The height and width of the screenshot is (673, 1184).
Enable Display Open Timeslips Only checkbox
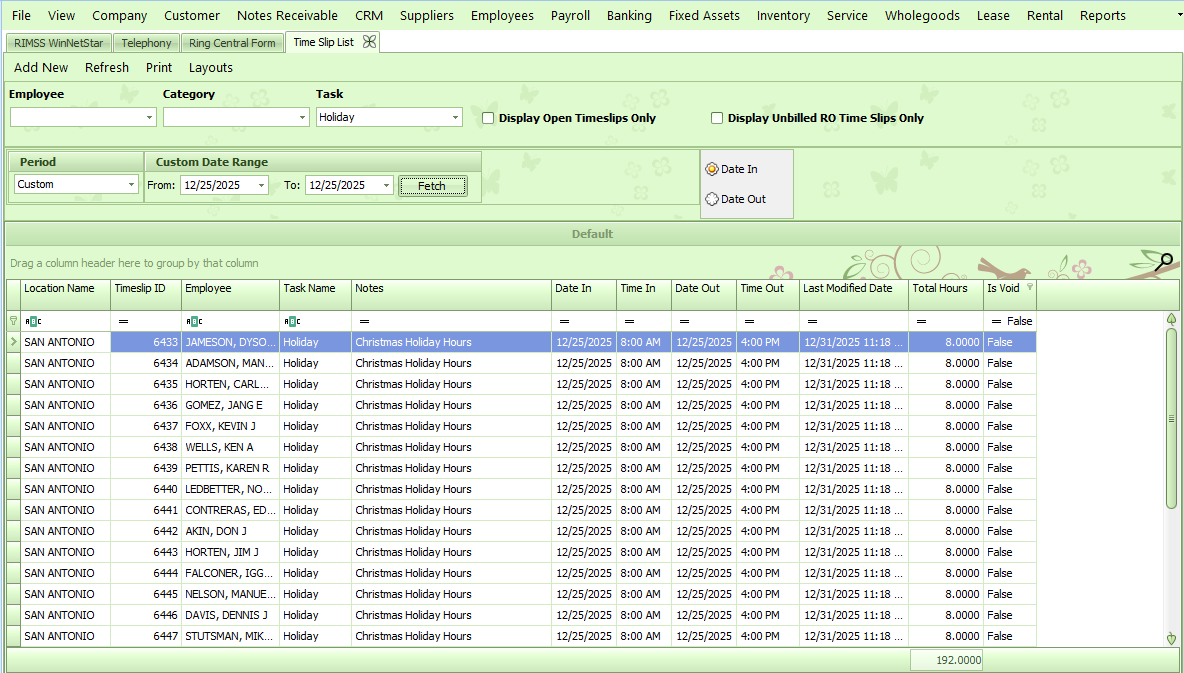(489, 118)
